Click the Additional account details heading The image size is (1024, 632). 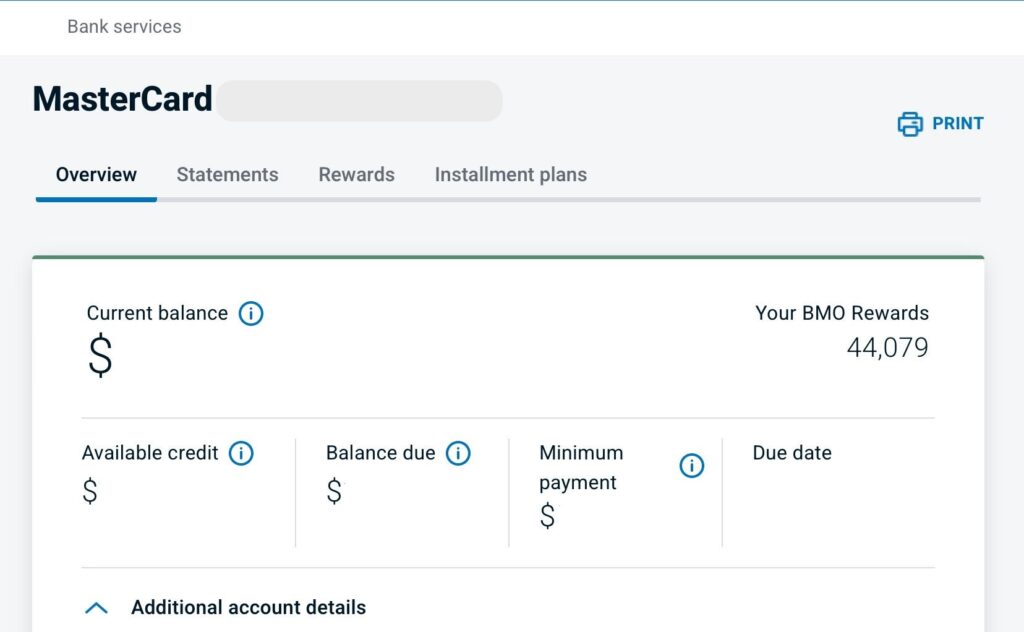248,607
